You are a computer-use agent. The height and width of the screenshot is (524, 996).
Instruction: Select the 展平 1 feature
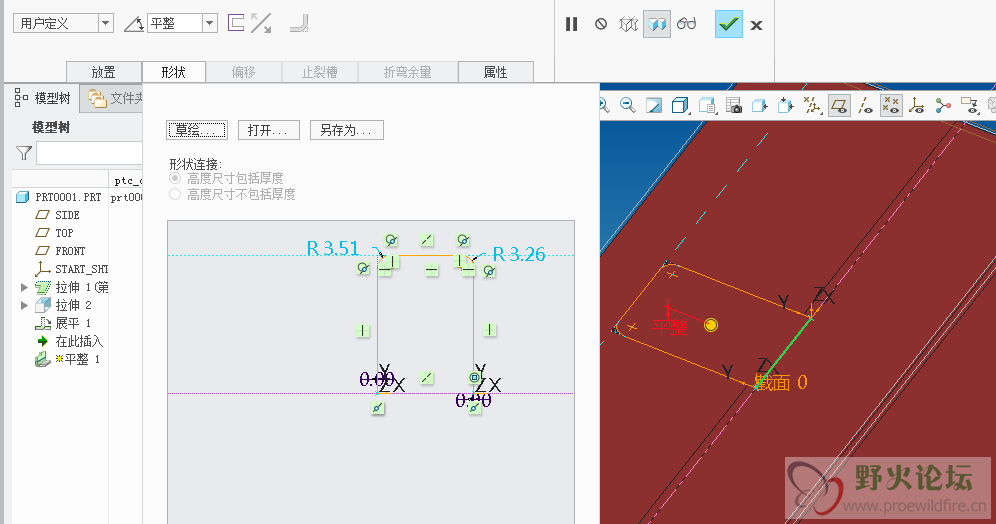[63, 323]
